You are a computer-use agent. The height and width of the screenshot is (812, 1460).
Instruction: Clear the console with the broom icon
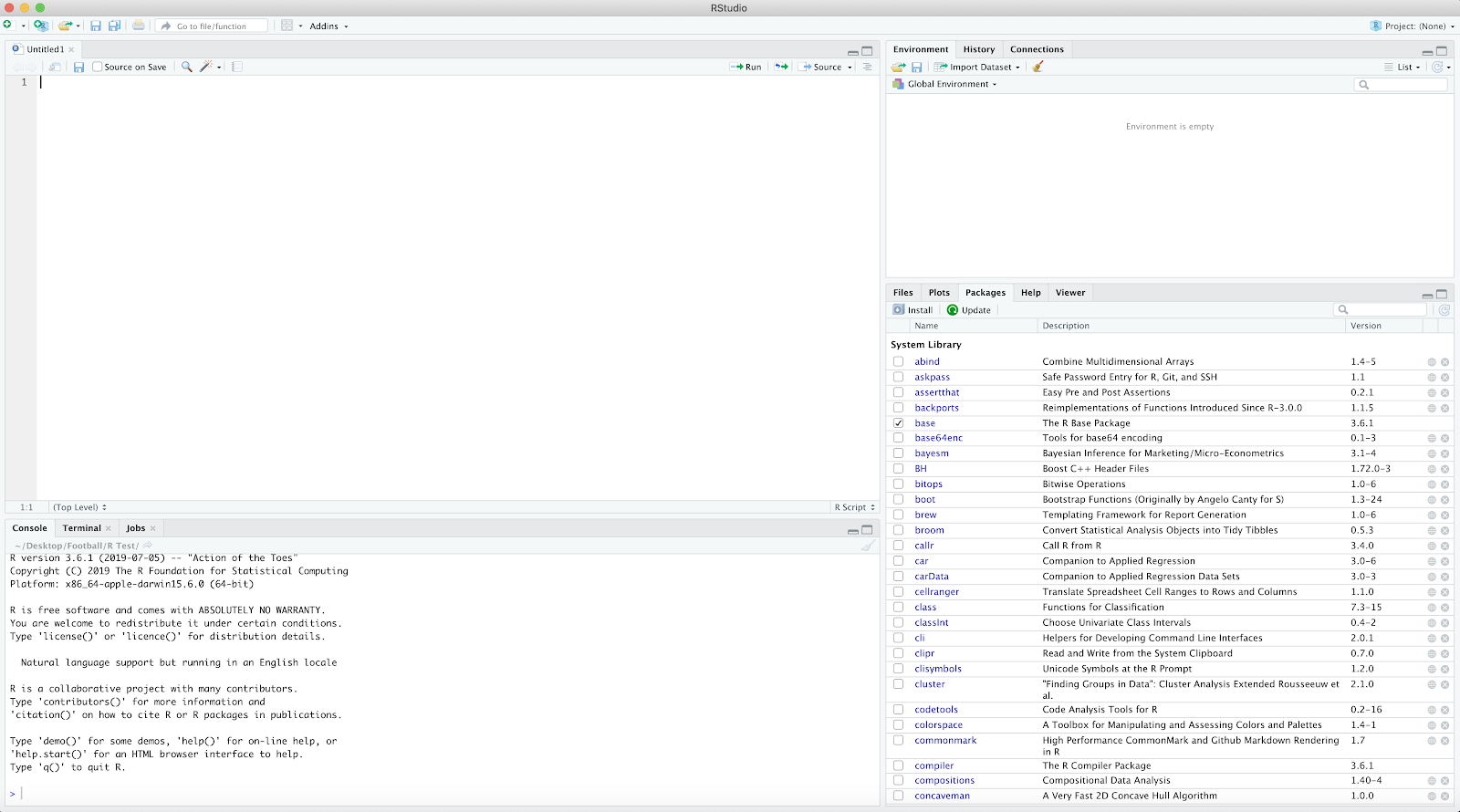pyautogui.click(x=868, y=546)
